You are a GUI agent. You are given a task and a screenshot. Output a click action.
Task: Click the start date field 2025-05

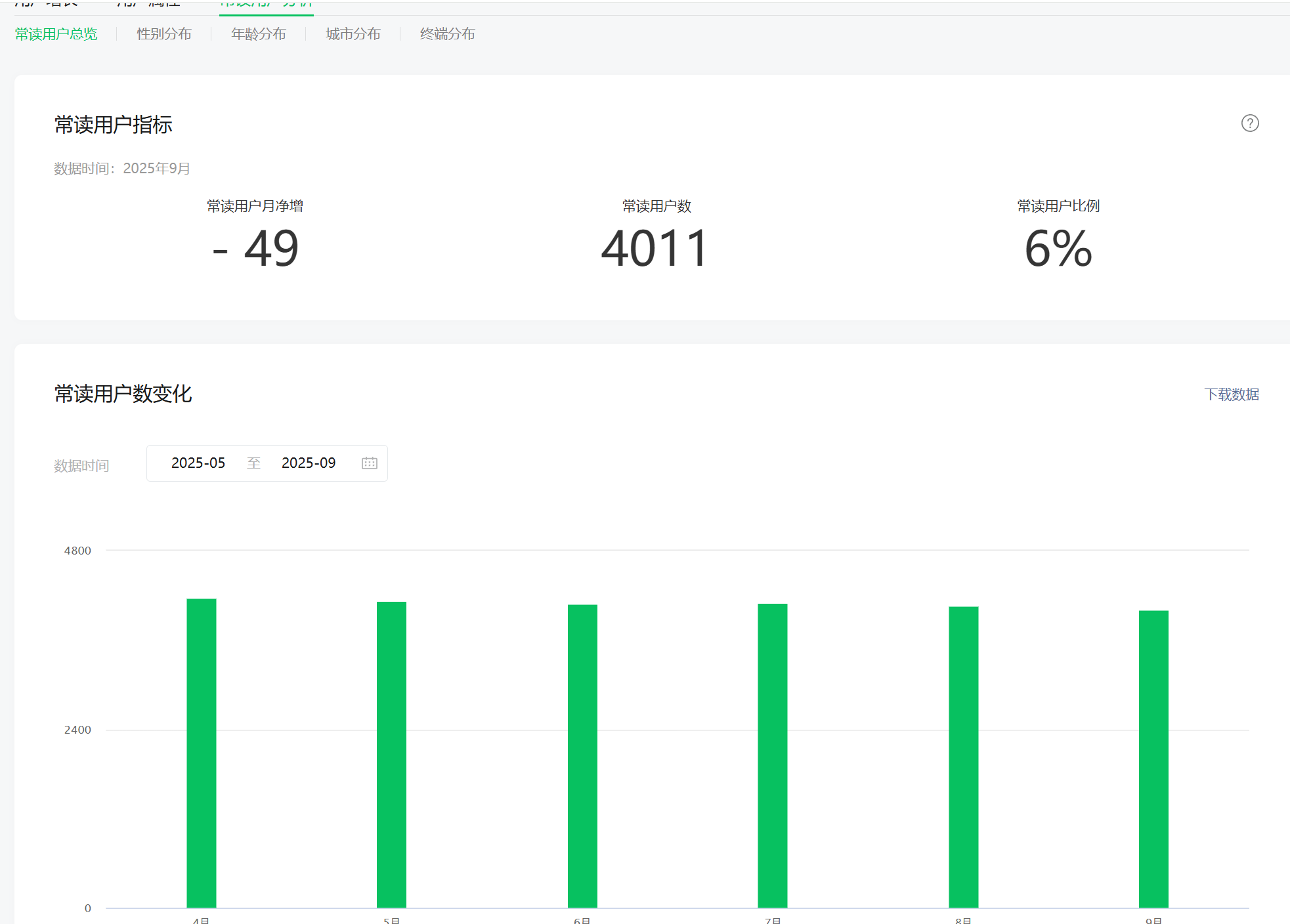point(198,463)
